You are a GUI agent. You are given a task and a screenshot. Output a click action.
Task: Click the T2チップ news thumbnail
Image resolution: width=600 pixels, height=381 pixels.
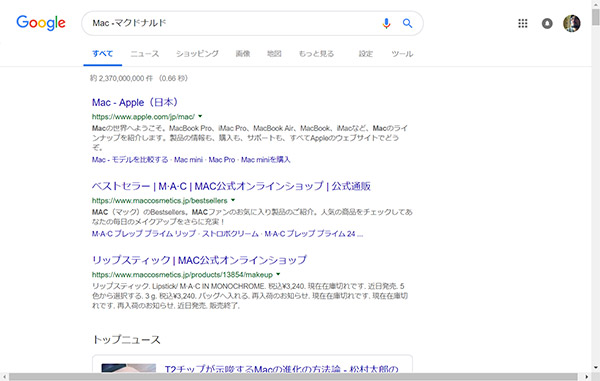129,368
